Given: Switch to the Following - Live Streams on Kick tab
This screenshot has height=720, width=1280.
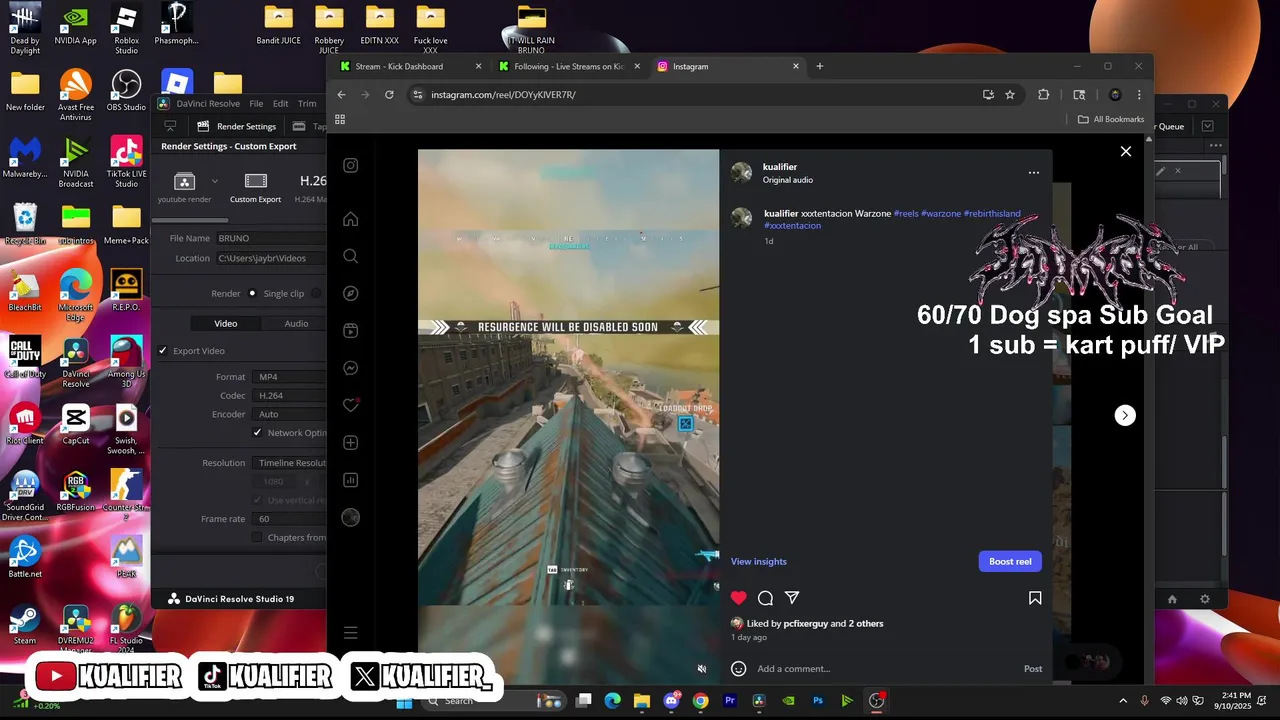Looking at the screenshot, I should pyautogui.click(x=567, y=66).
